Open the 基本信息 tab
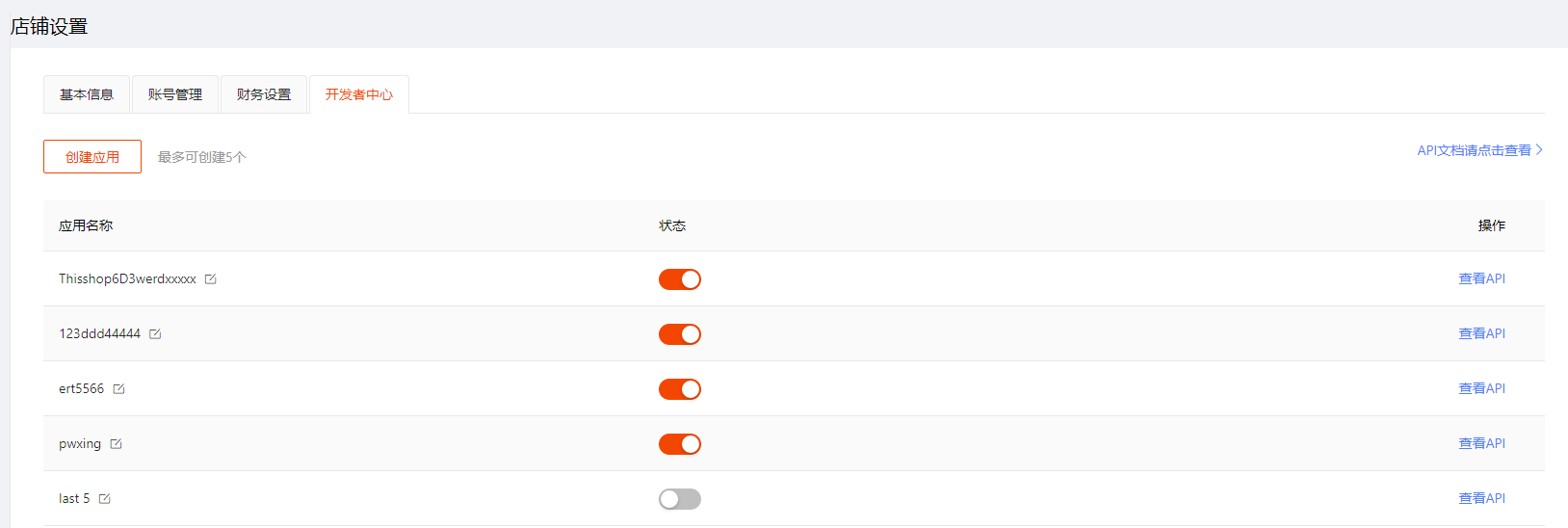Image resolution: width=1568 pixels, height=528 pixels. 87,94
